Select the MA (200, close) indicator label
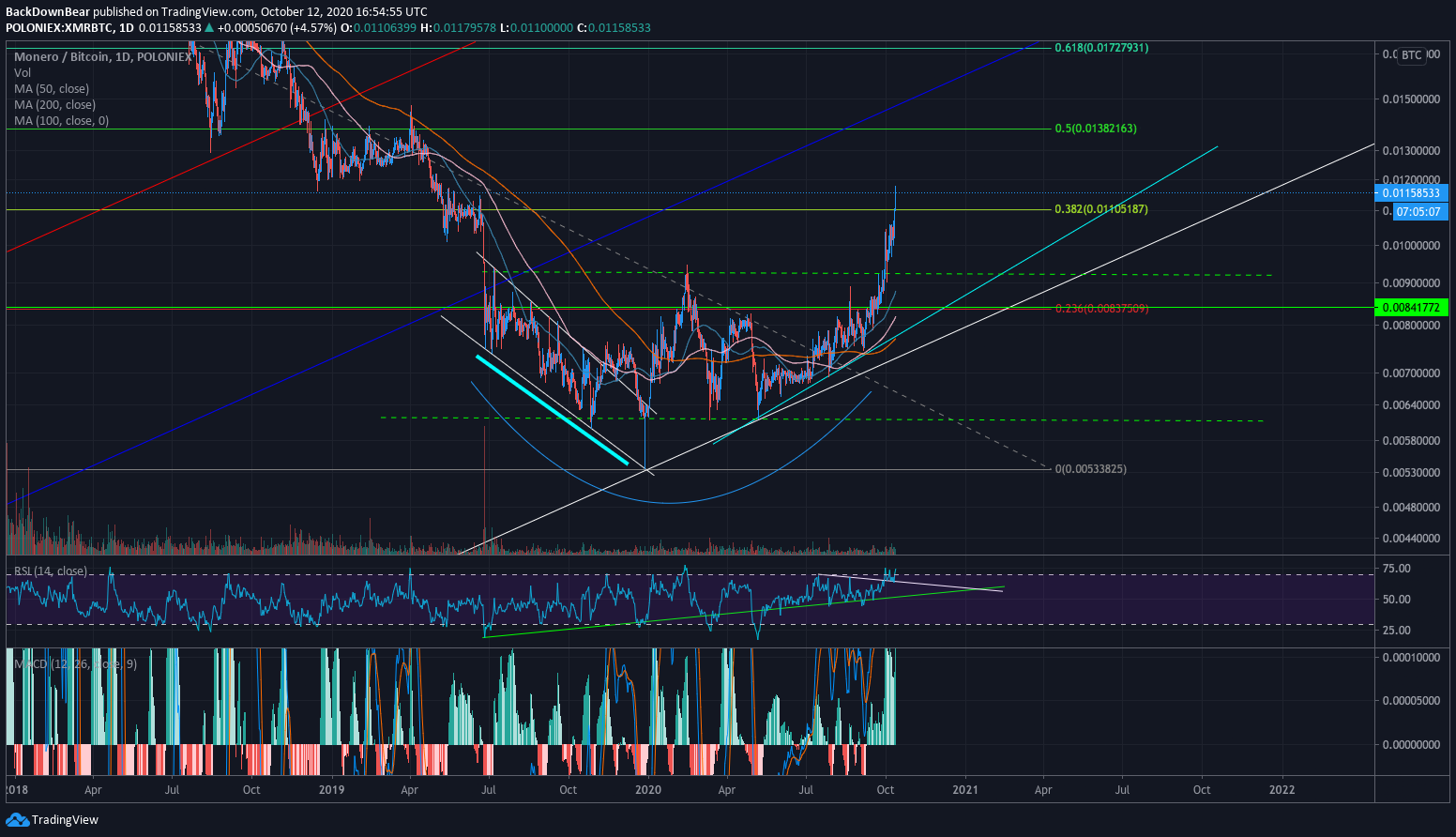Image resolution: width=1456 pixels, height=837 pixels. coord(54,105)
